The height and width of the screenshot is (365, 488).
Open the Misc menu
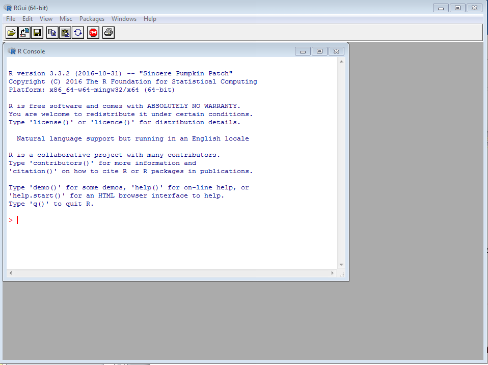point(66,19)
